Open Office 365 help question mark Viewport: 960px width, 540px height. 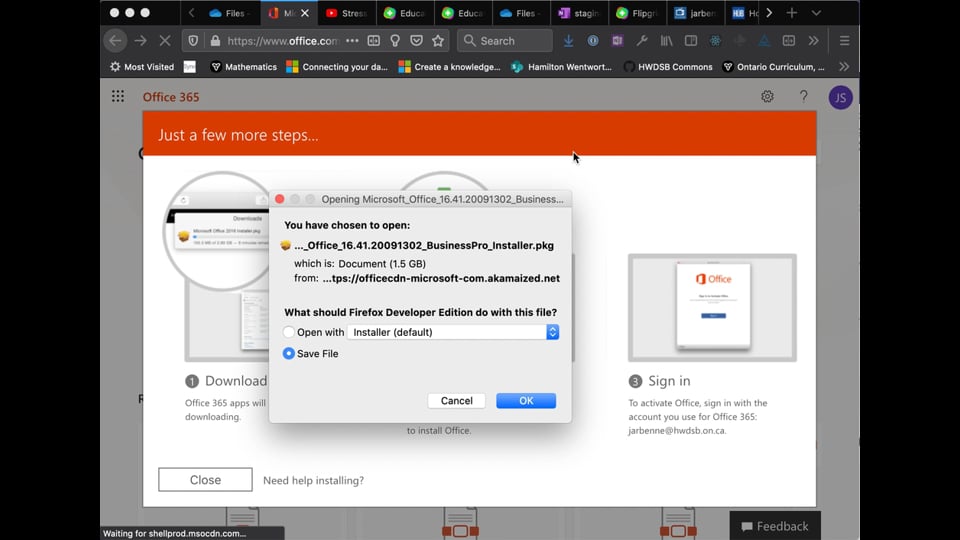point(803,97)
